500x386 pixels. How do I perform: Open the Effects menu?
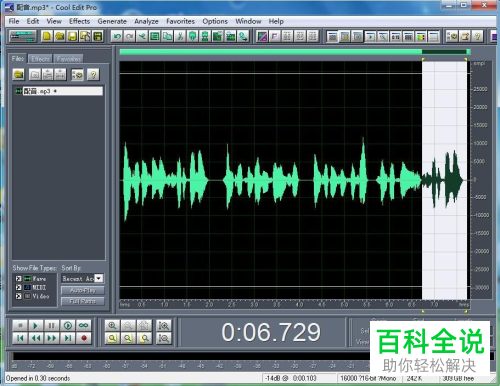point(79,21)
